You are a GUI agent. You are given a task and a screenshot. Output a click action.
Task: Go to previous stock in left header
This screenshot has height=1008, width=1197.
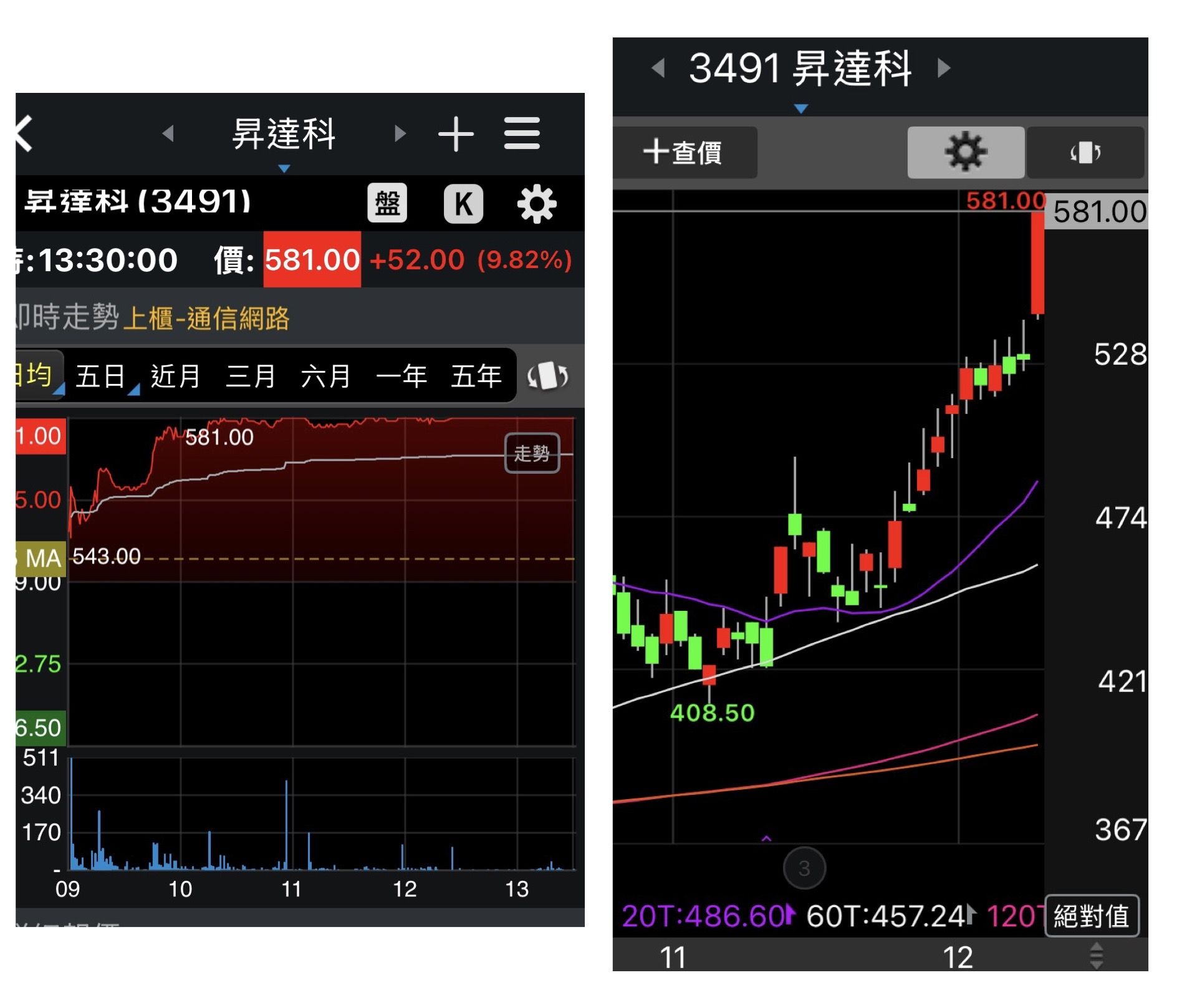point(168,133)
